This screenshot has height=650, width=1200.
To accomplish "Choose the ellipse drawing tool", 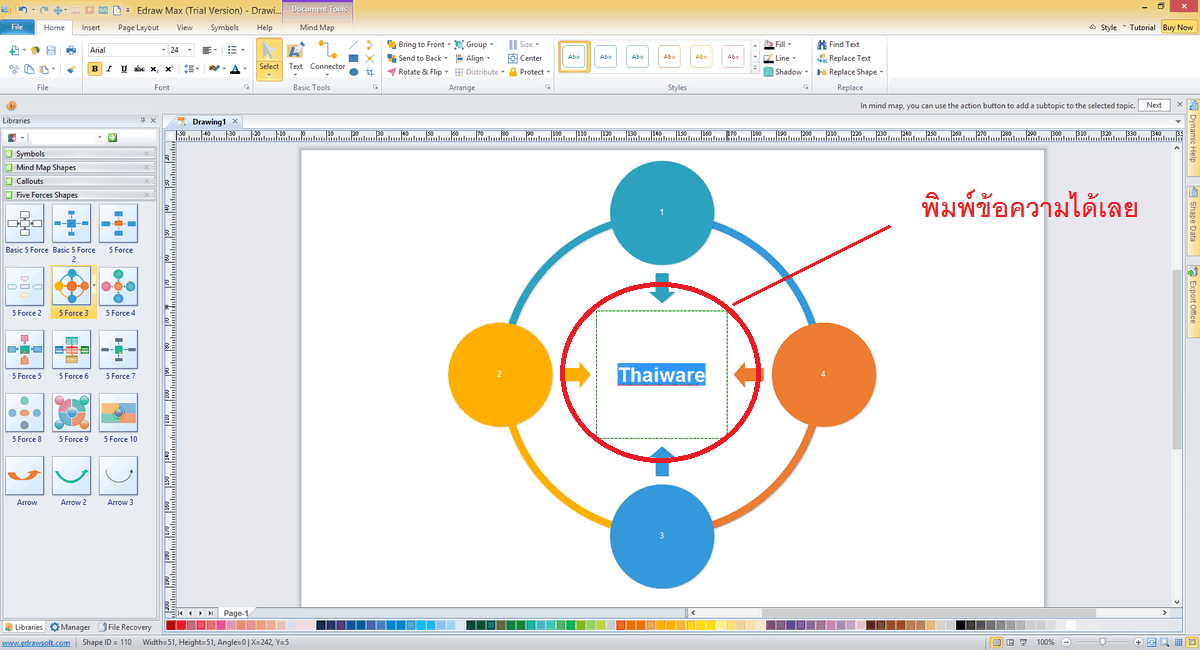I will pos(354,71).
